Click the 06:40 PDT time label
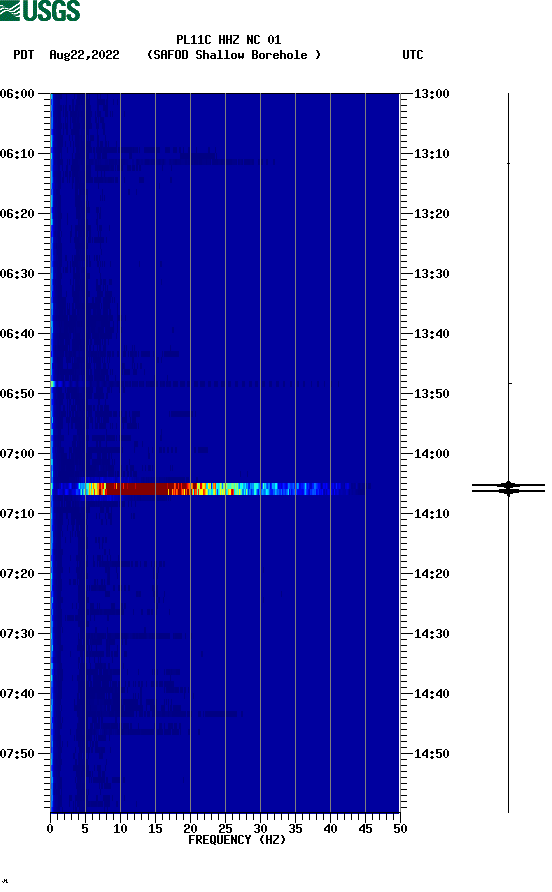 18,333
